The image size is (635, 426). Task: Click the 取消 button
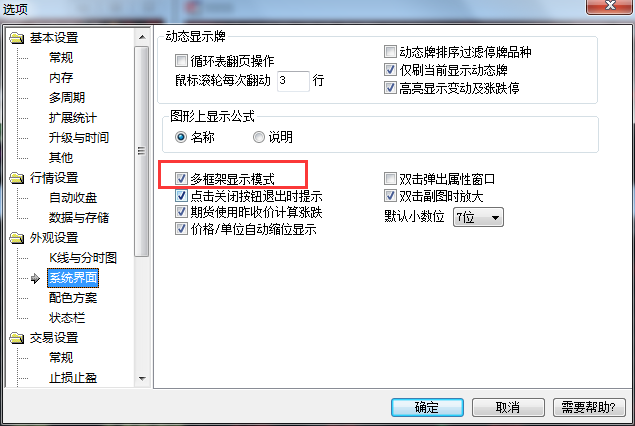pos(508,407)
